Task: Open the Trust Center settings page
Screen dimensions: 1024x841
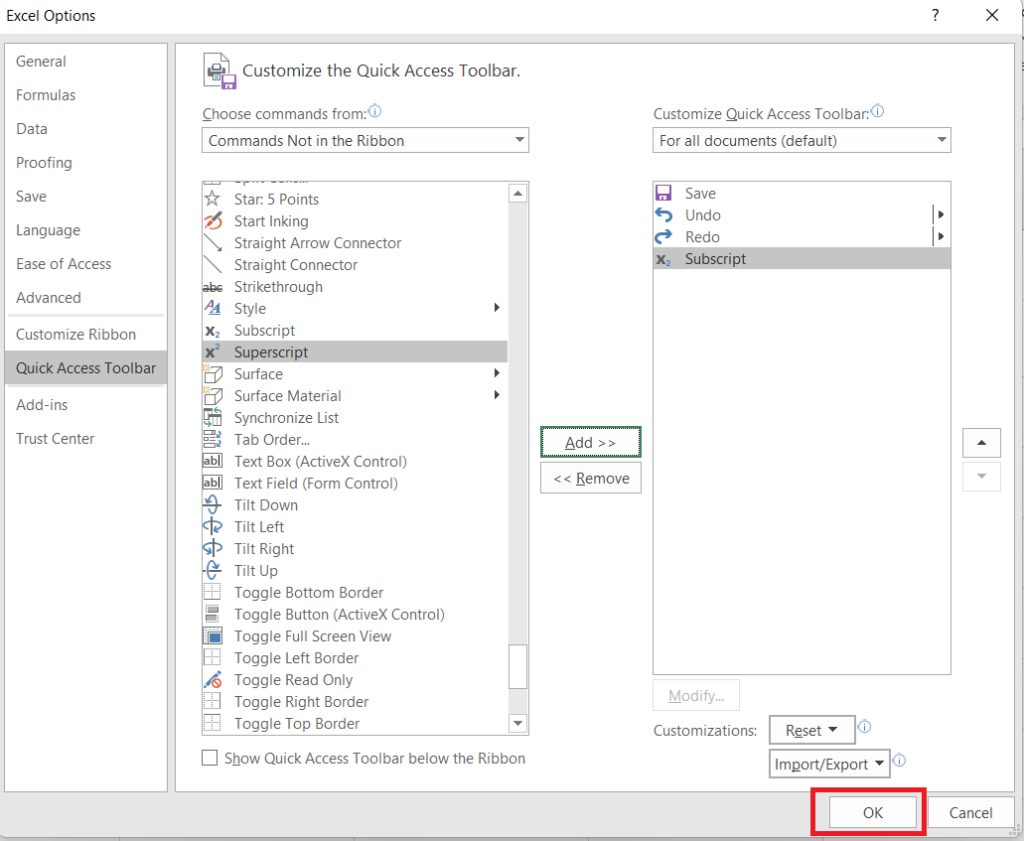Action: click(x=55, y=438)
